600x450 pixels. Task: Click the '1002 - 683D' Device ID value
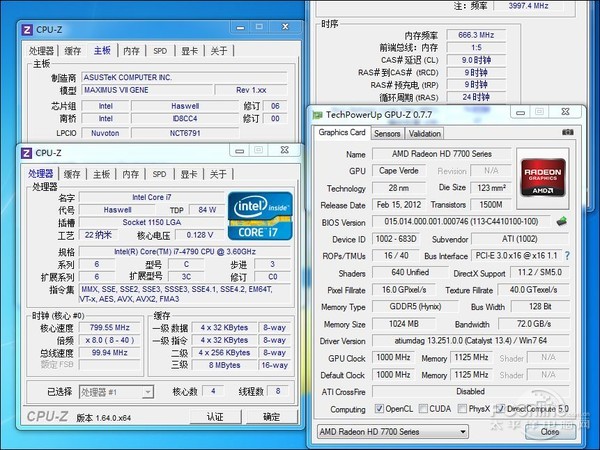(x=396, y=239)
